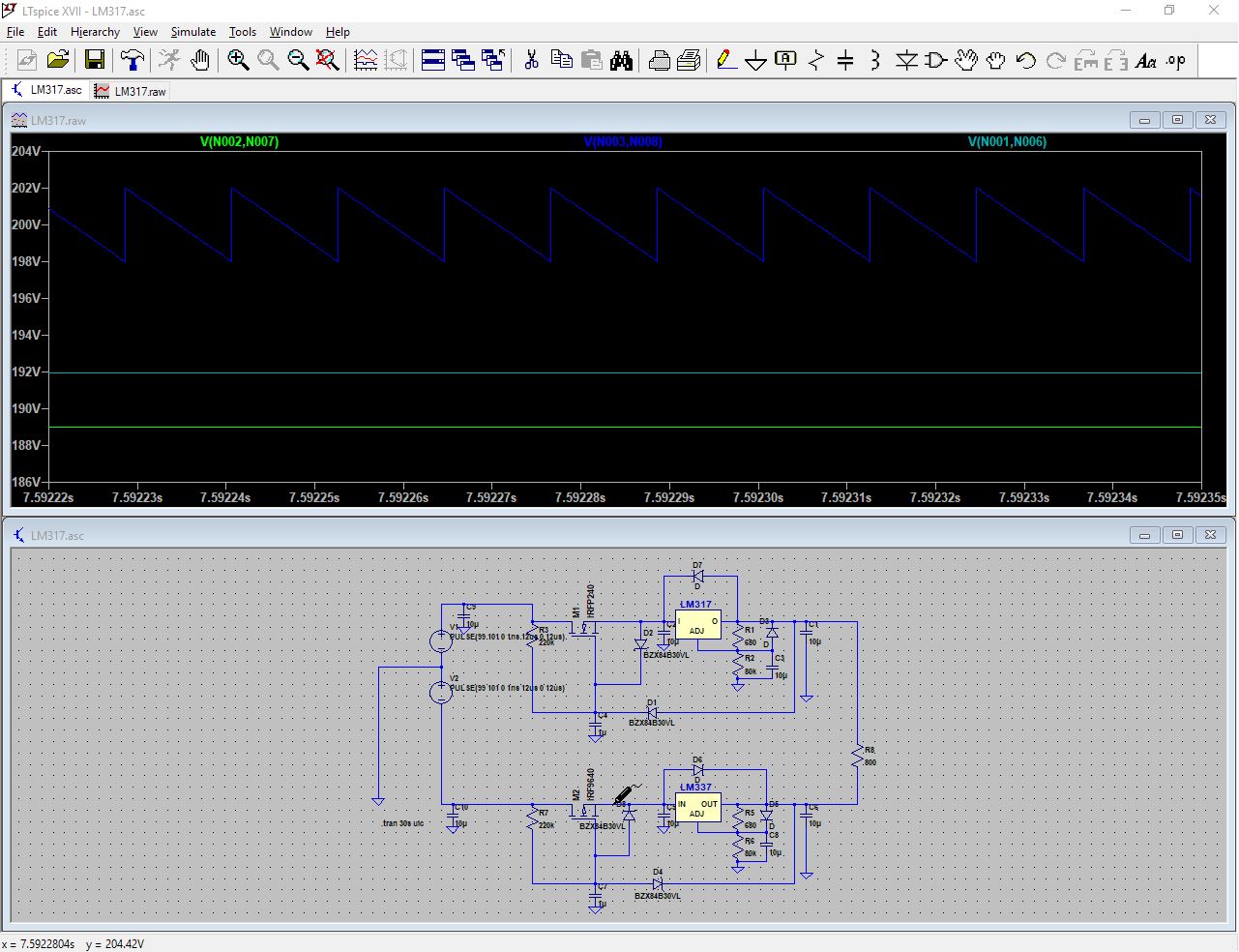Click the IRFP240 MOSFET label
Screen dimensions: 1239x952
coord(590,602)
